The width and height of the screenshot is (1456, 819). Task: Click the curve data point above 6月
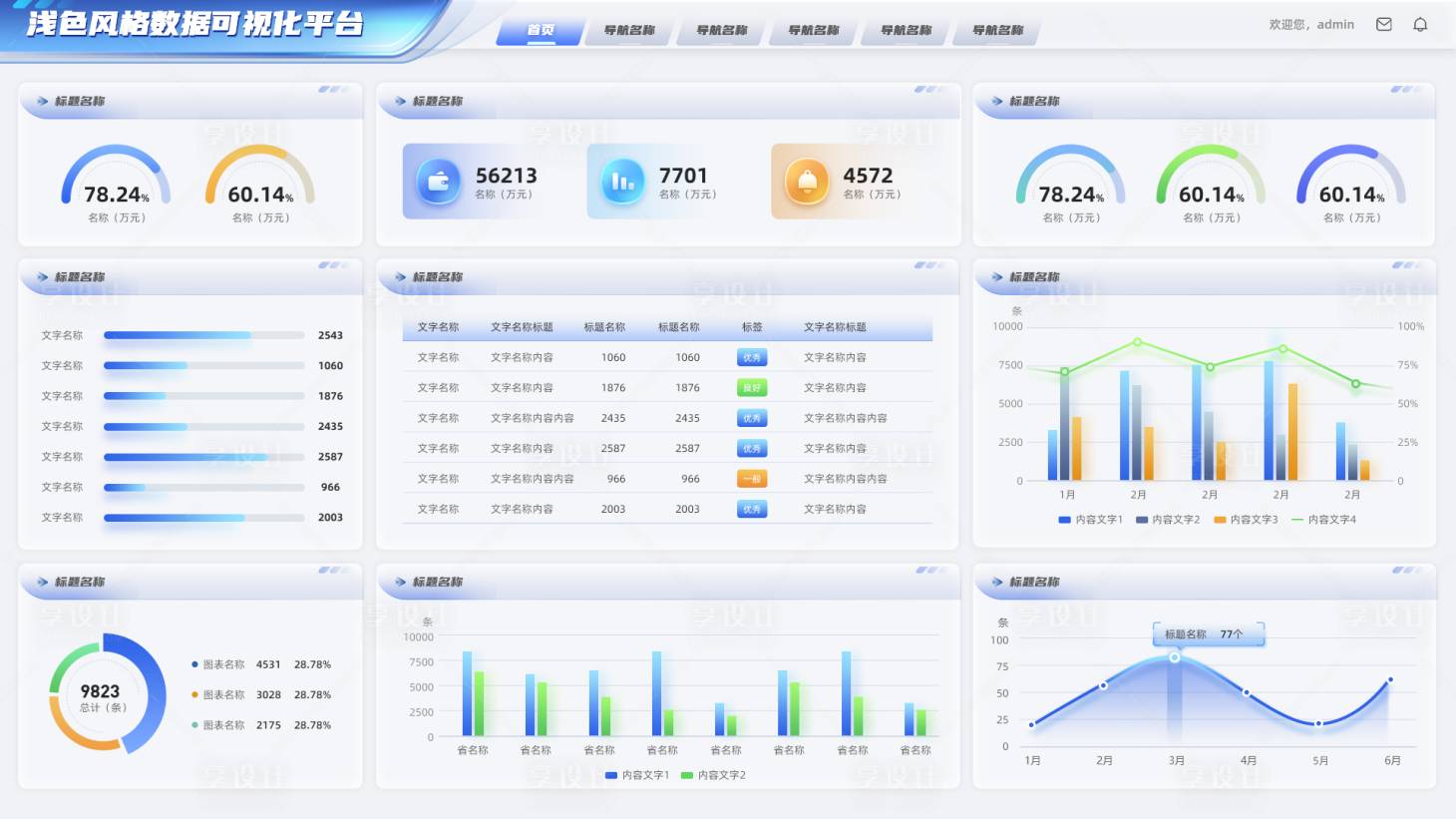point(1390,680)
